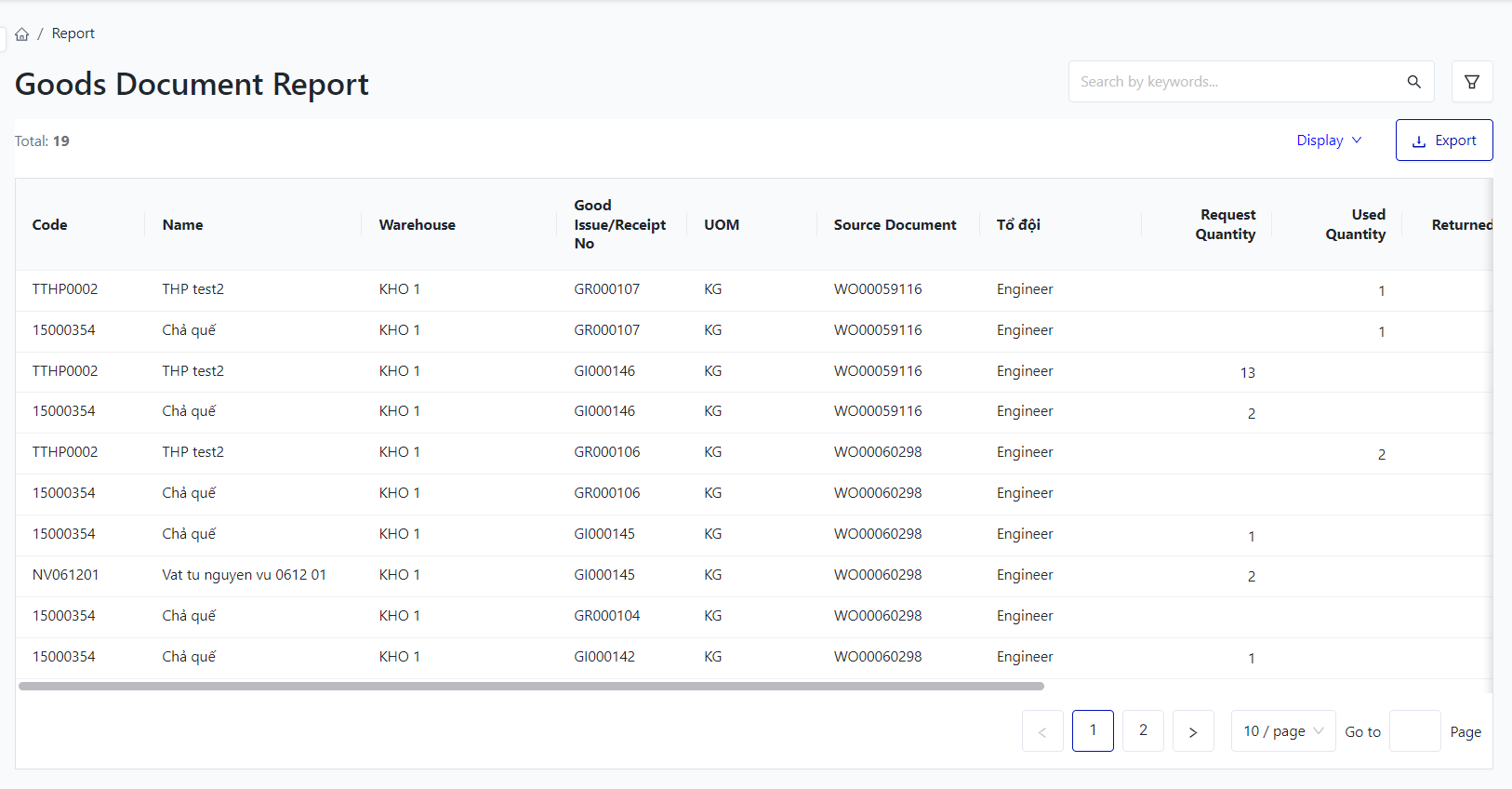Image resolution: width=1512 pixels, height=789 pixels.
Task: Open the filter funnel button
Action: point(1472,82)
